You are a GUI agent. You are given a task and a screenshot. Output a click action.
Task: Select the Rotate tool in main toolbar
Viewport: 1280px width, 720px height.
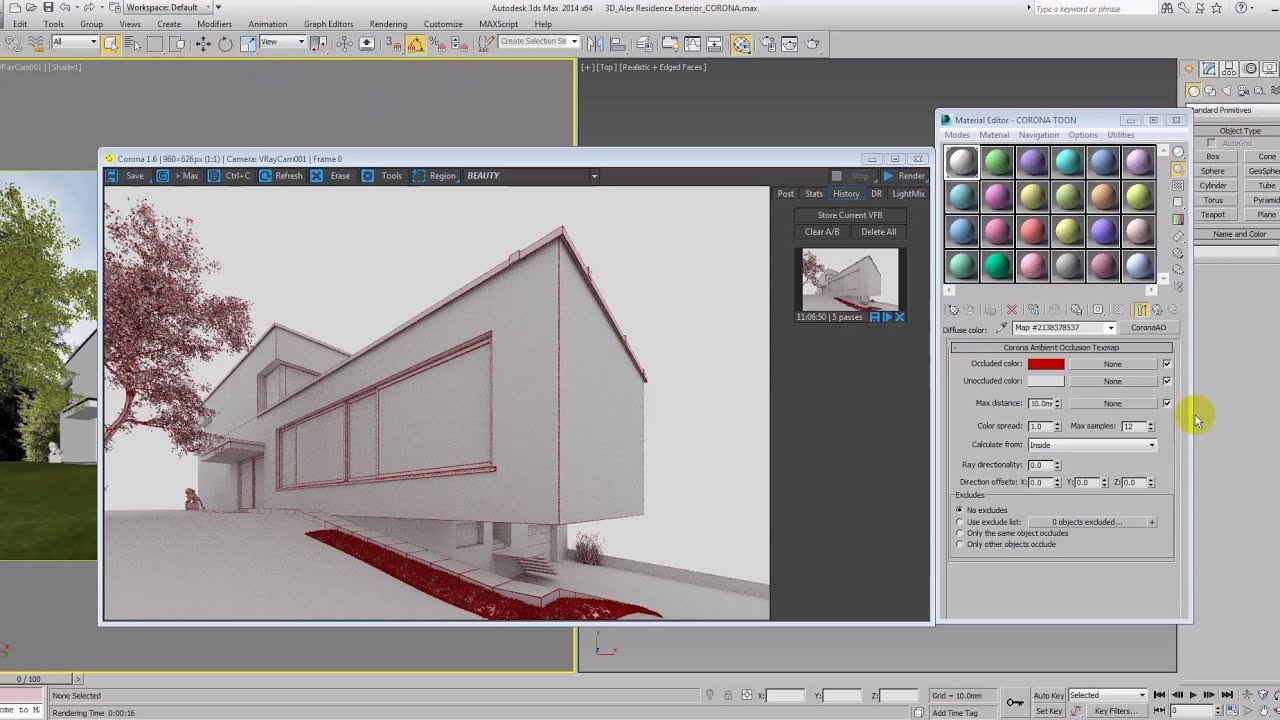pos(225,43)
